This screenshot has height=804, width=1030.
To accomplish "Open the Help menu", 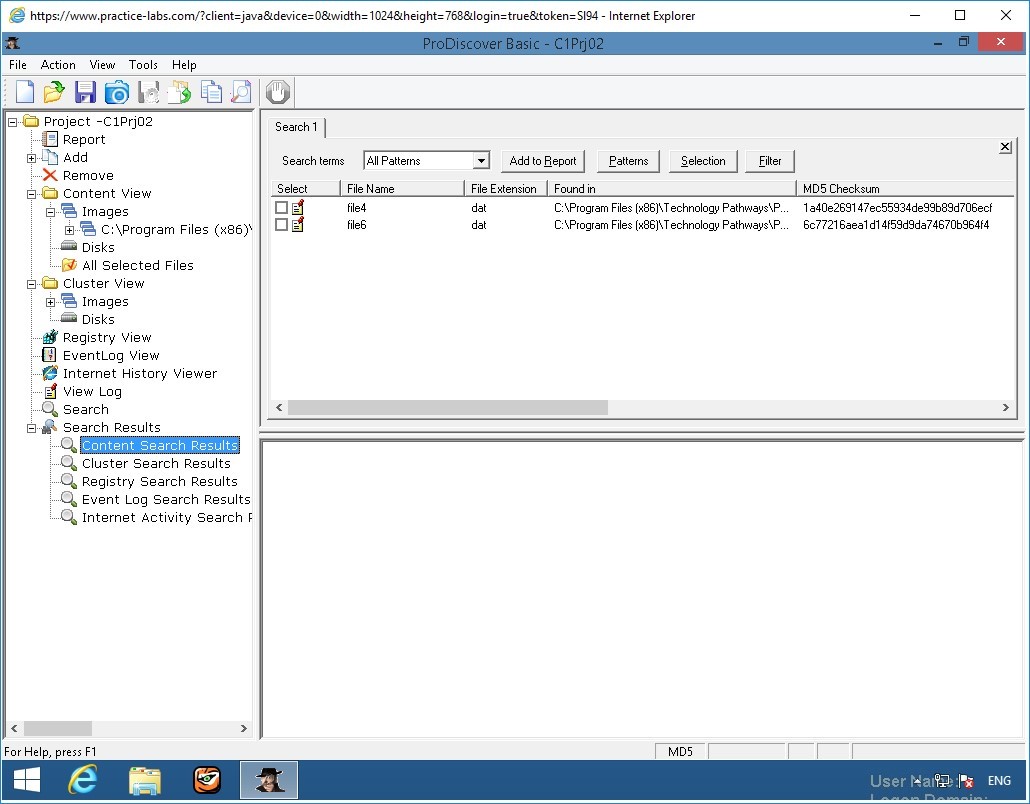I will 184,64.
